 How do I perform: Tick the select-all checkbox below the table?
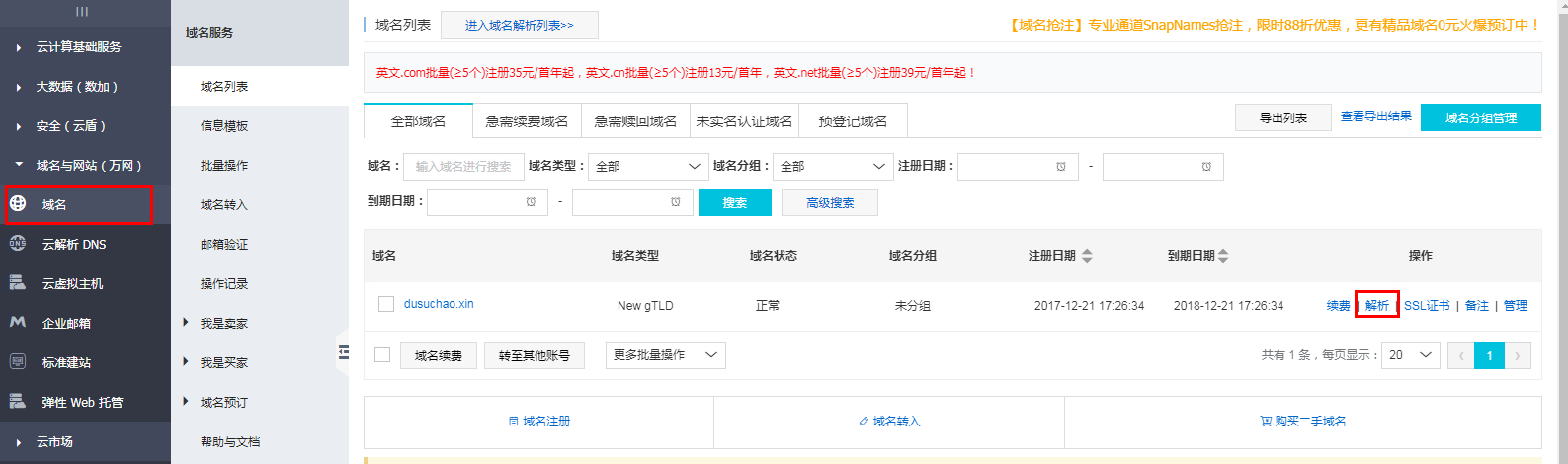coord(382,354)
